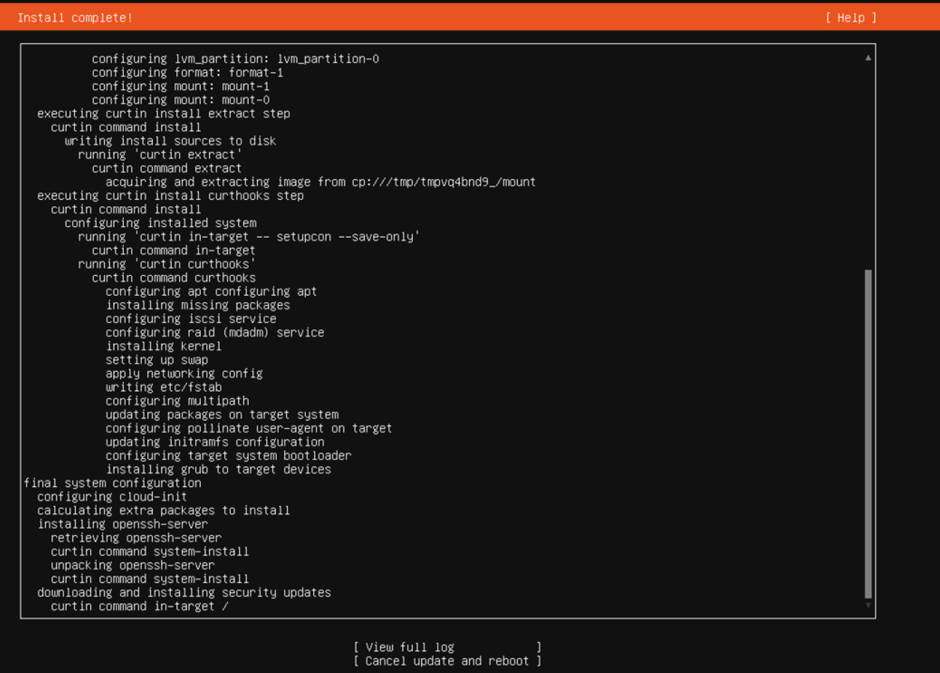Image resolution: width=940 pixels, height=673 pixels.
Task: Click the scrollbar down arrow
Action: tap(868, 605)
